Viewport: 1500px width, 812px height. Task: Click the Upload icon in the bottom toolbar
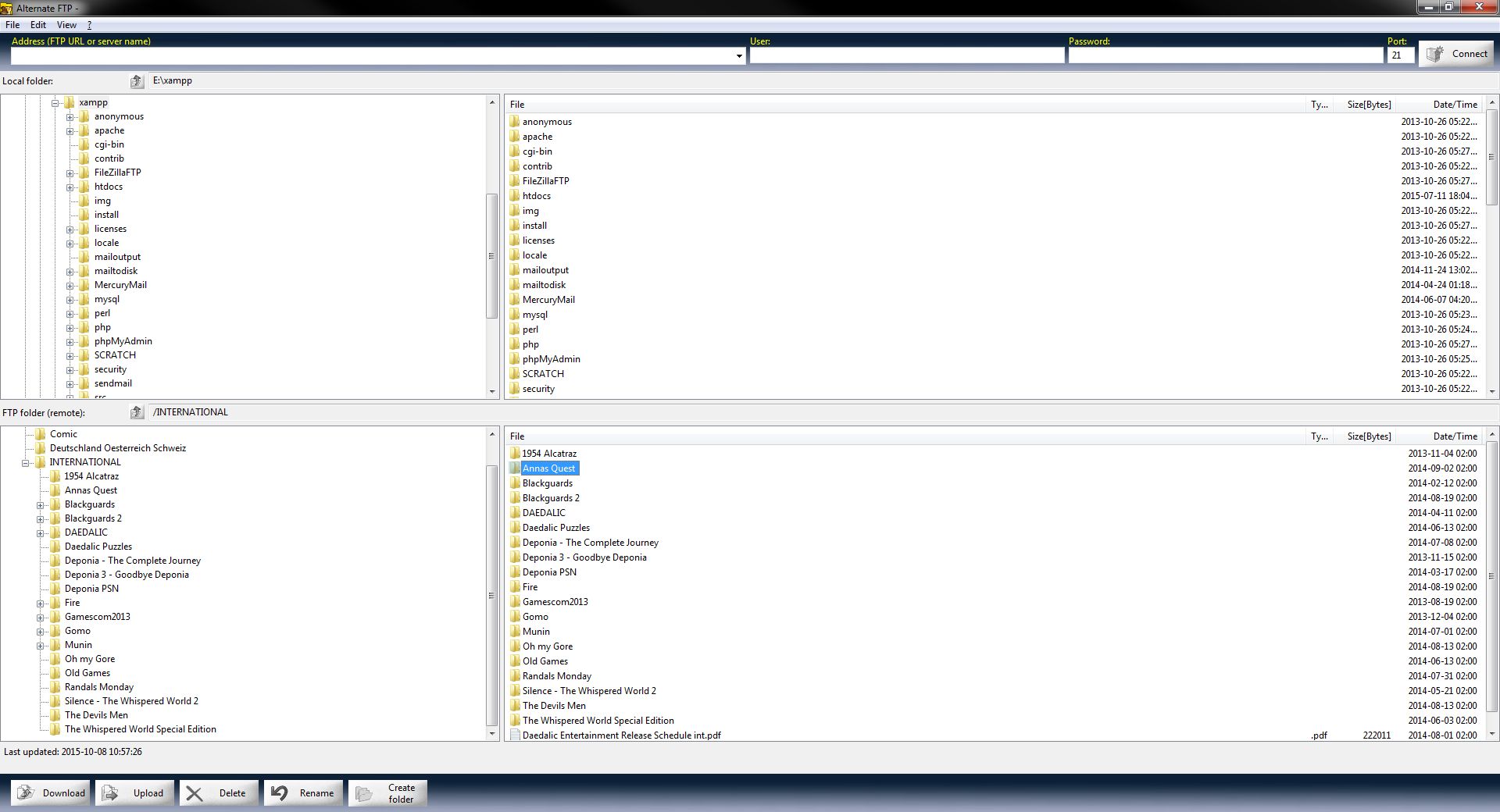click(x=111, y=792)
